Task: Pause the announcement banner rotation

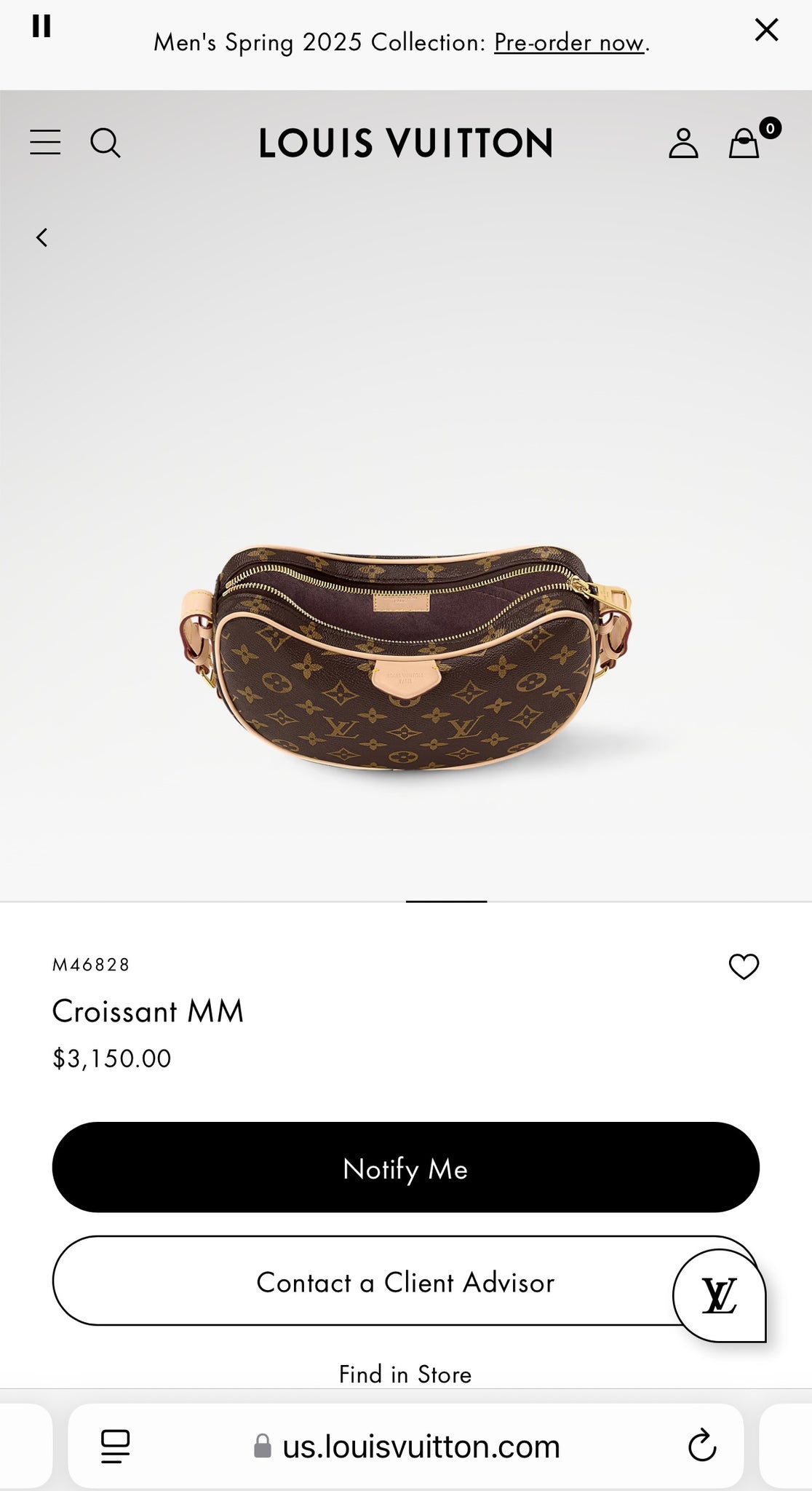Action: 41,26
